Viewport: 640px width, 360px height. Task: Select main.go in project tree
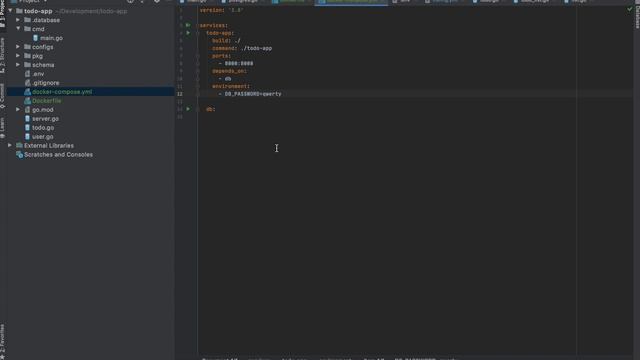pos(51,38)
